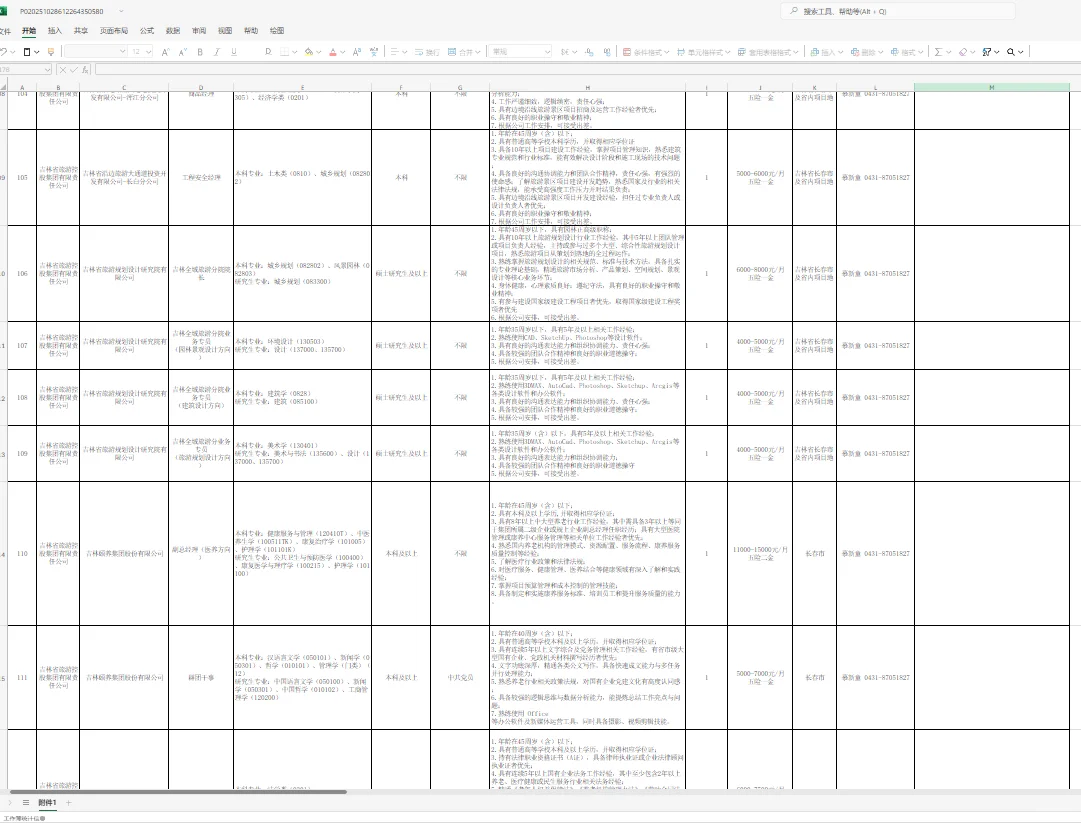Open cell styles (单元格样式)
The image size is (1081, 823).
pyautogui.click(x=704, y=52)
